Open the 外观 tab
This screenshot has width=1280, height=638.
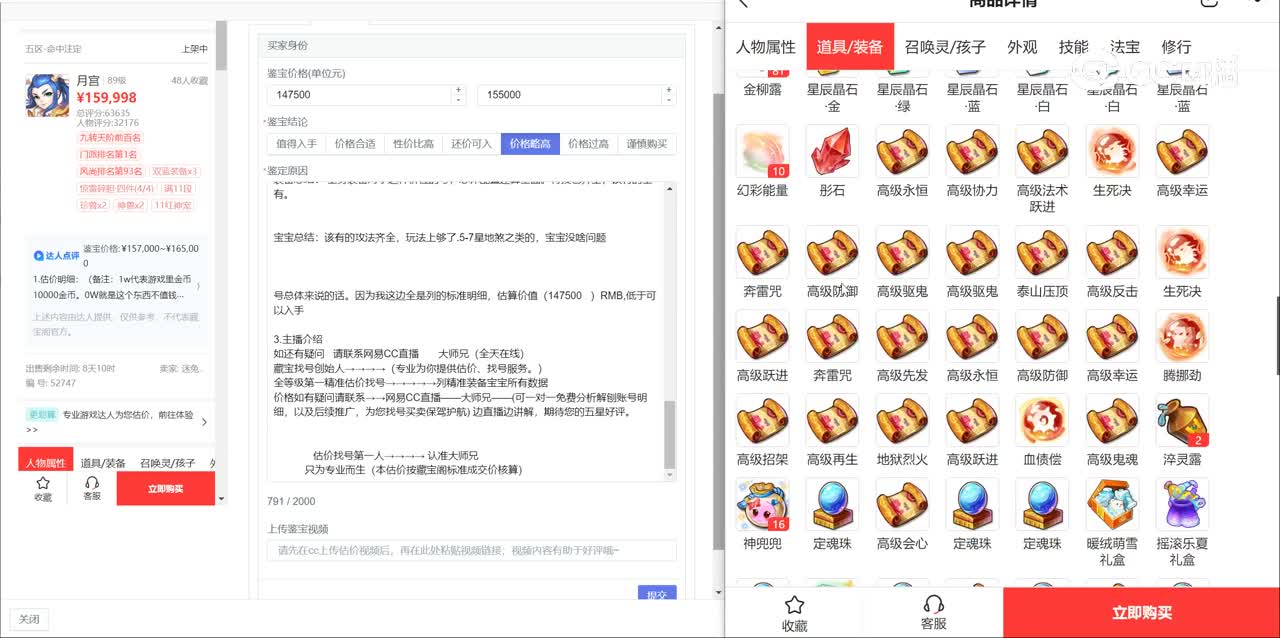pyautogui.click(x=1022, y=47)
